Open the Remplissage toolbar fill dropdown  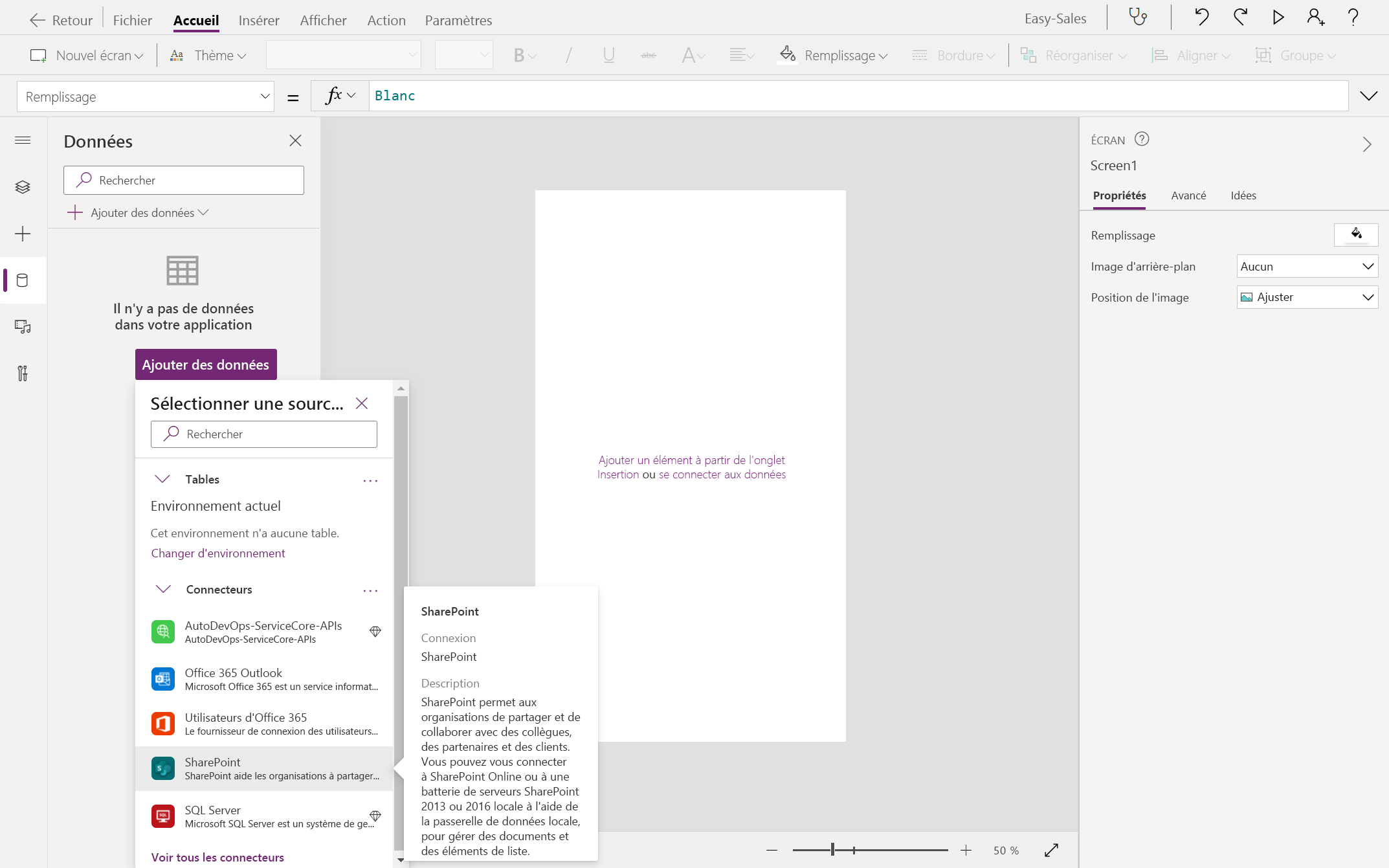point(833,56)
